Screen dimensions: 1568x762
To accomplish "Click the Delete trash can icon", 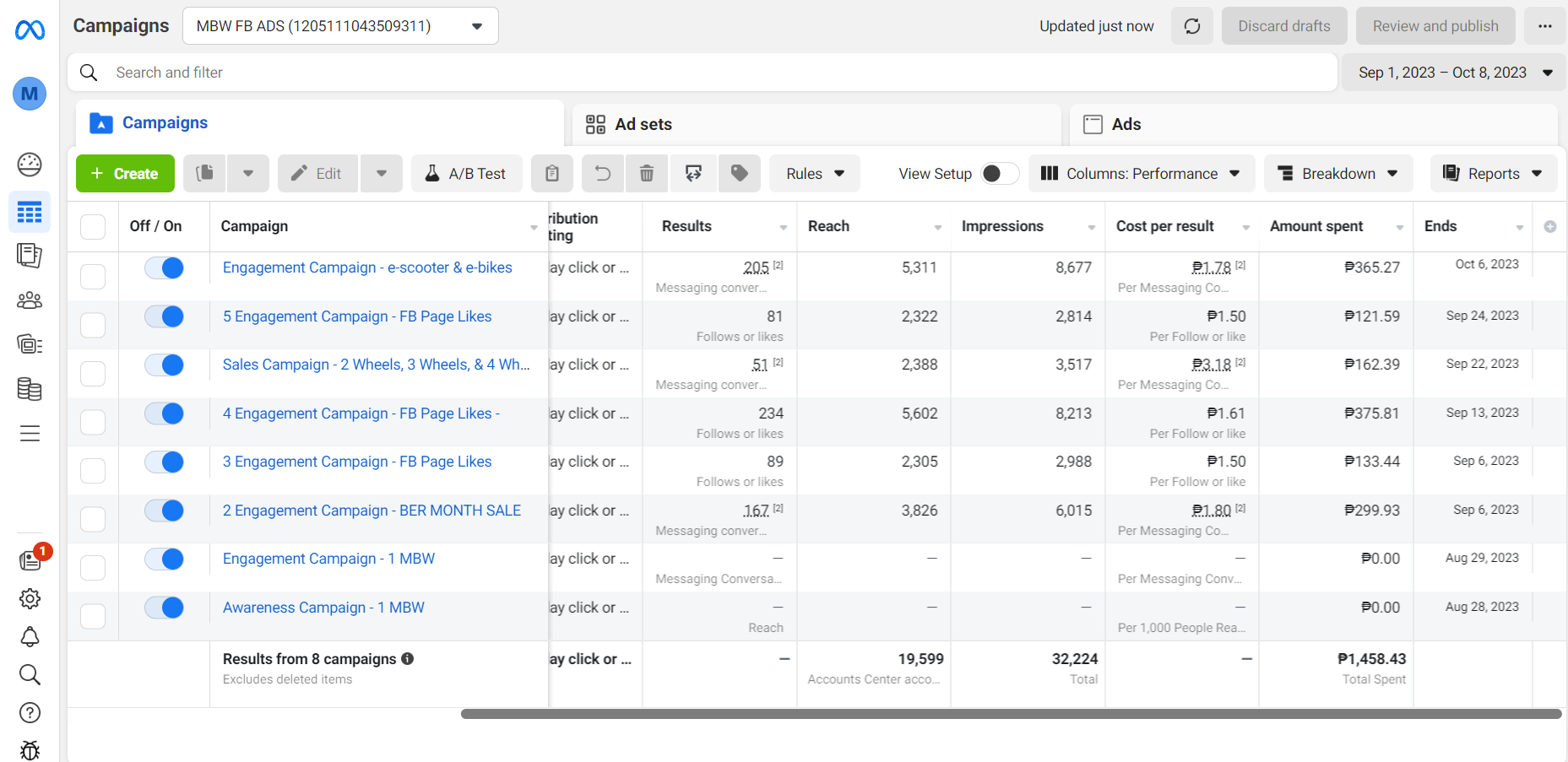I will 647,174.
